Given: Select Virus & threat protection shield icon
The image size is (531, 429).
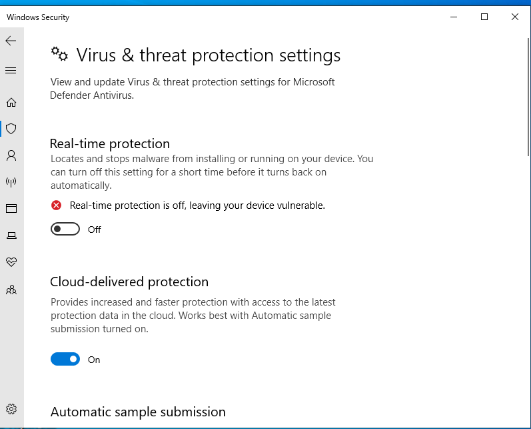Looking at the screenshot, I should 11,129.
